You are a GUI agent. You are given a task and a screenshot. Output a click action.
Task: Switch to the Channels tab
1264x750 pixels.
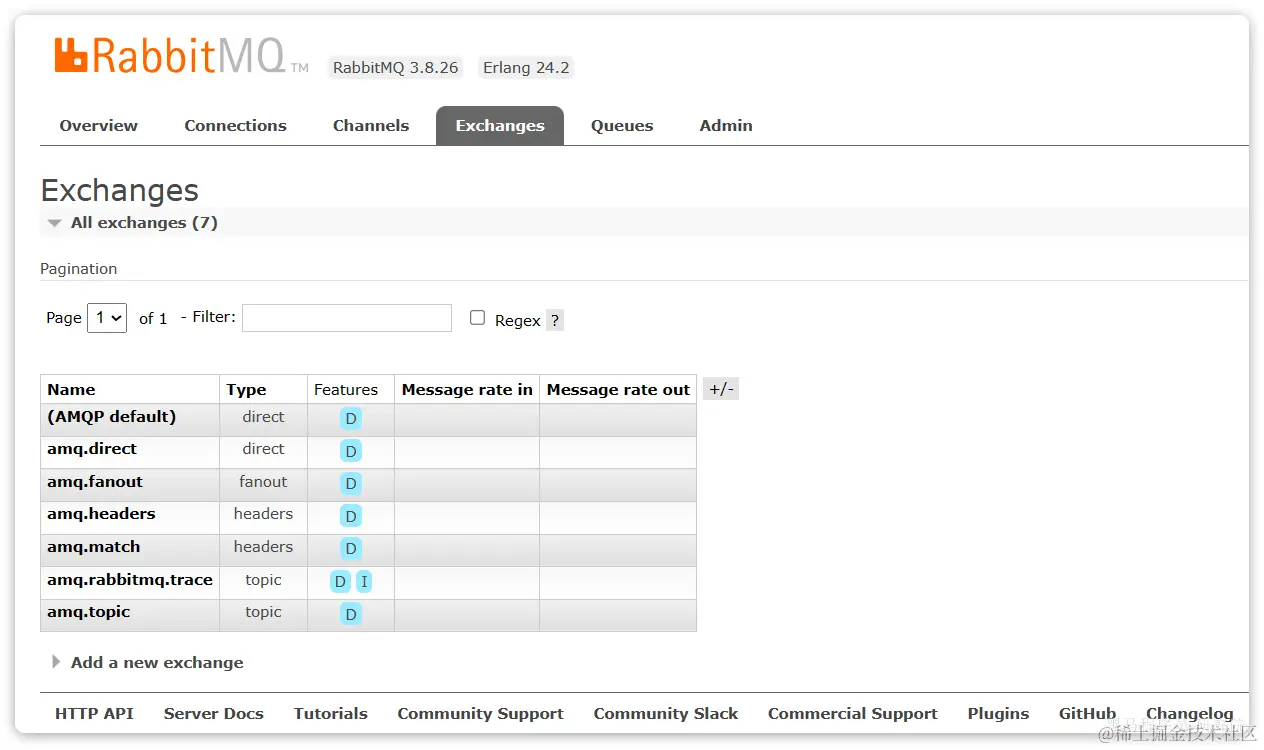(x=371, y=125)
